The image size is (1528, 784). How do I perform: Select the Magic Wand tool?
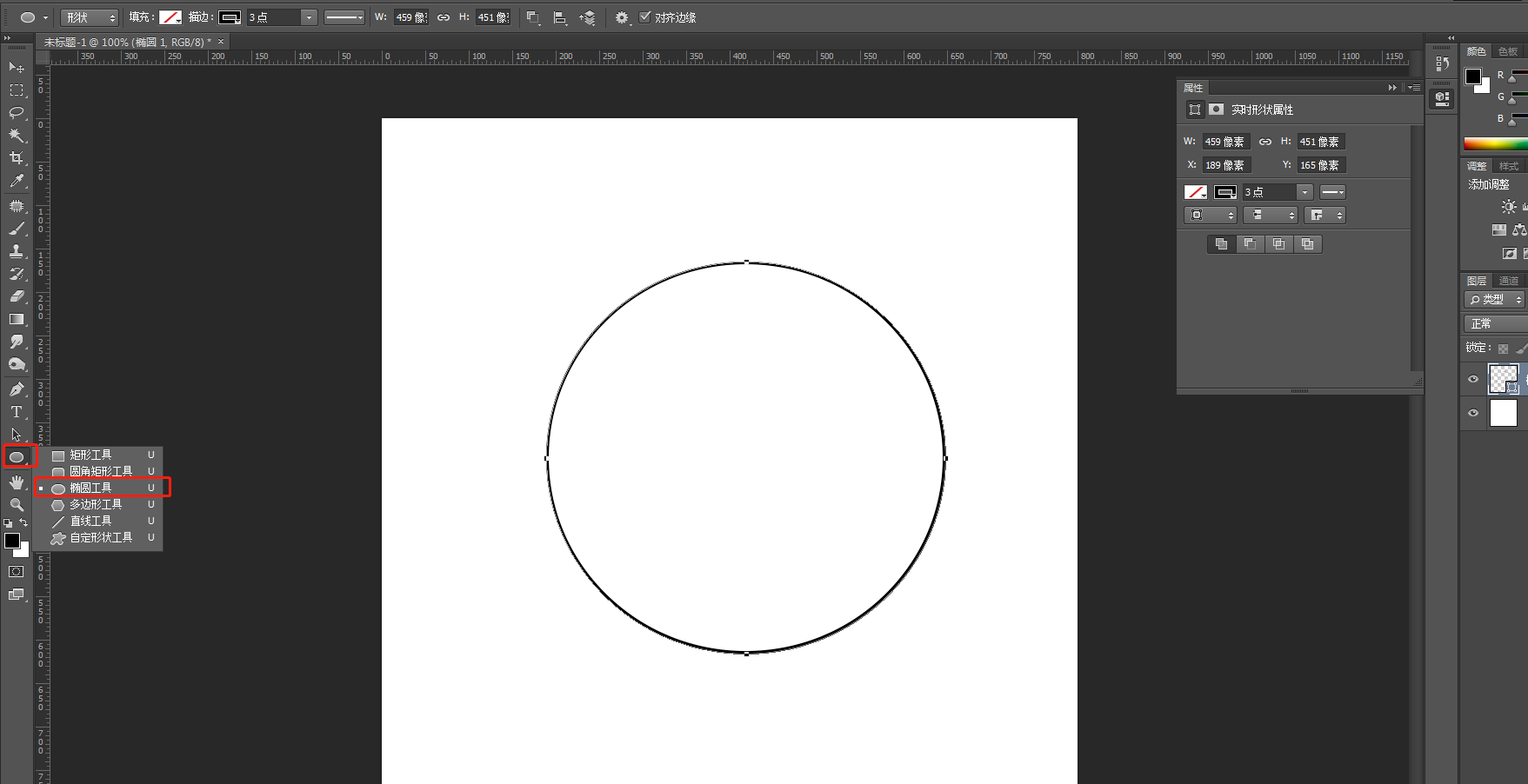(16, 136)
